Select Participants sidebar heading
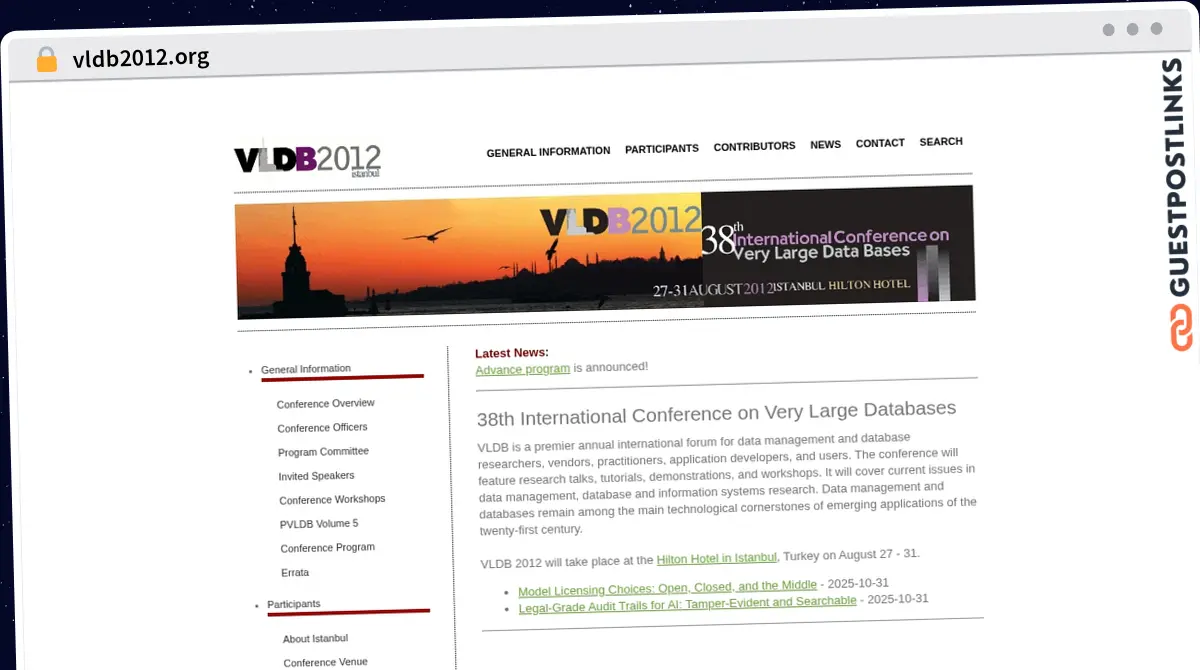The height and width of the screenshot is (670, 1200). [x=293, y=605]
